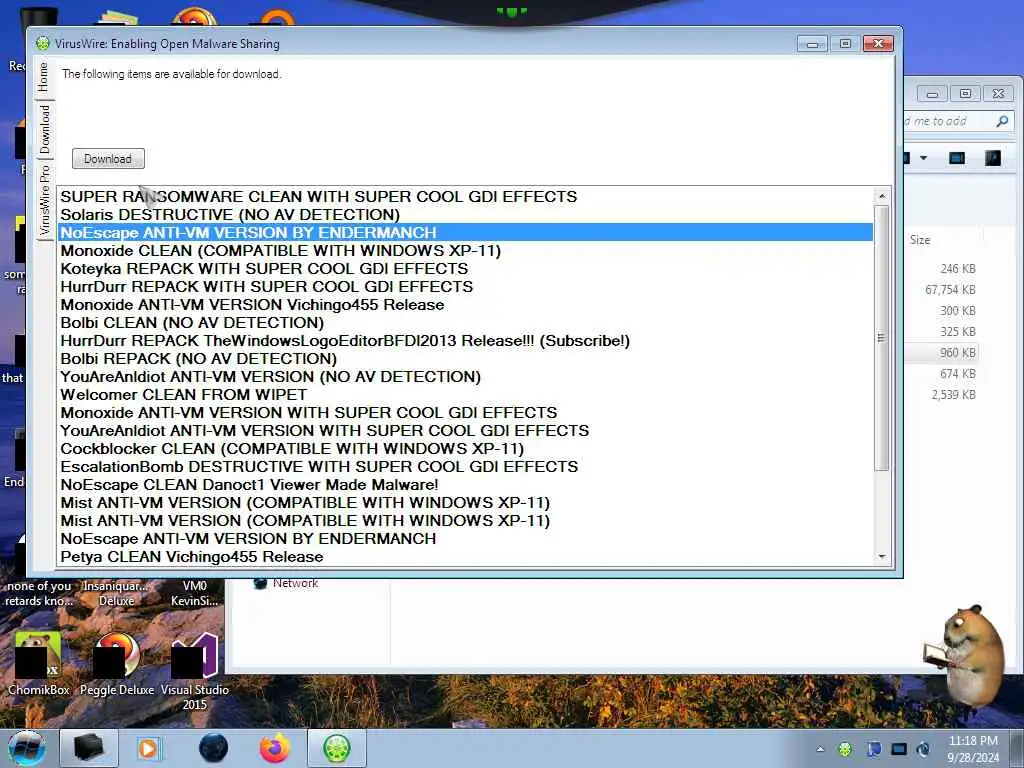Click the Download button in VirusWire
Viewport: 1024px width, 768px height.
click(108, 159)
